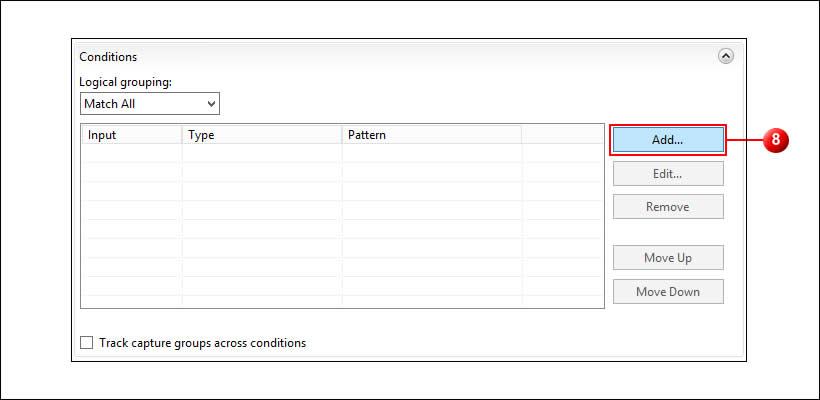Click the Remove button

point(667,207)
